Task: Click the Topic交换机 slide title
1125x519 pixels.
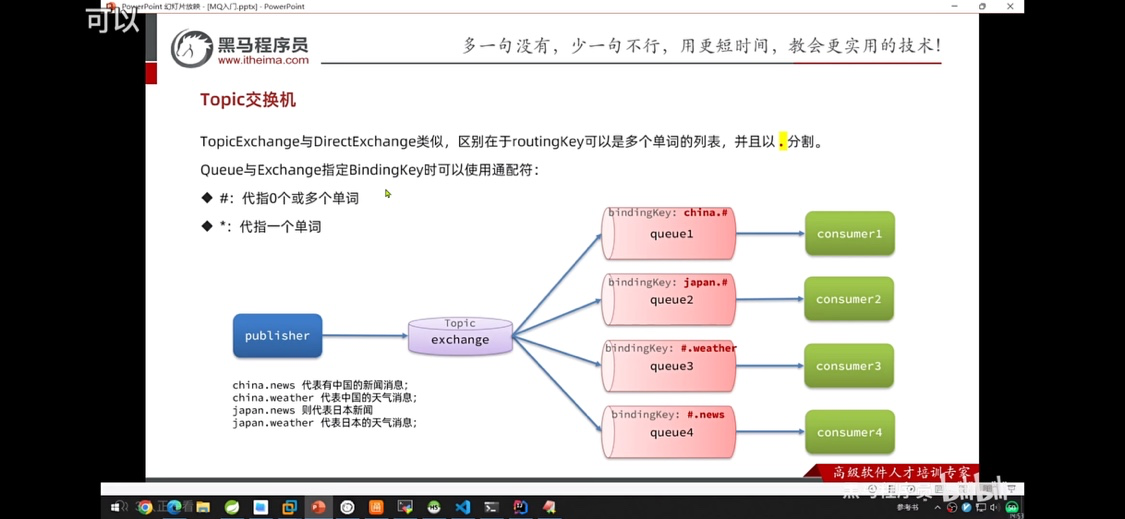Action: (x=248, y=100)
